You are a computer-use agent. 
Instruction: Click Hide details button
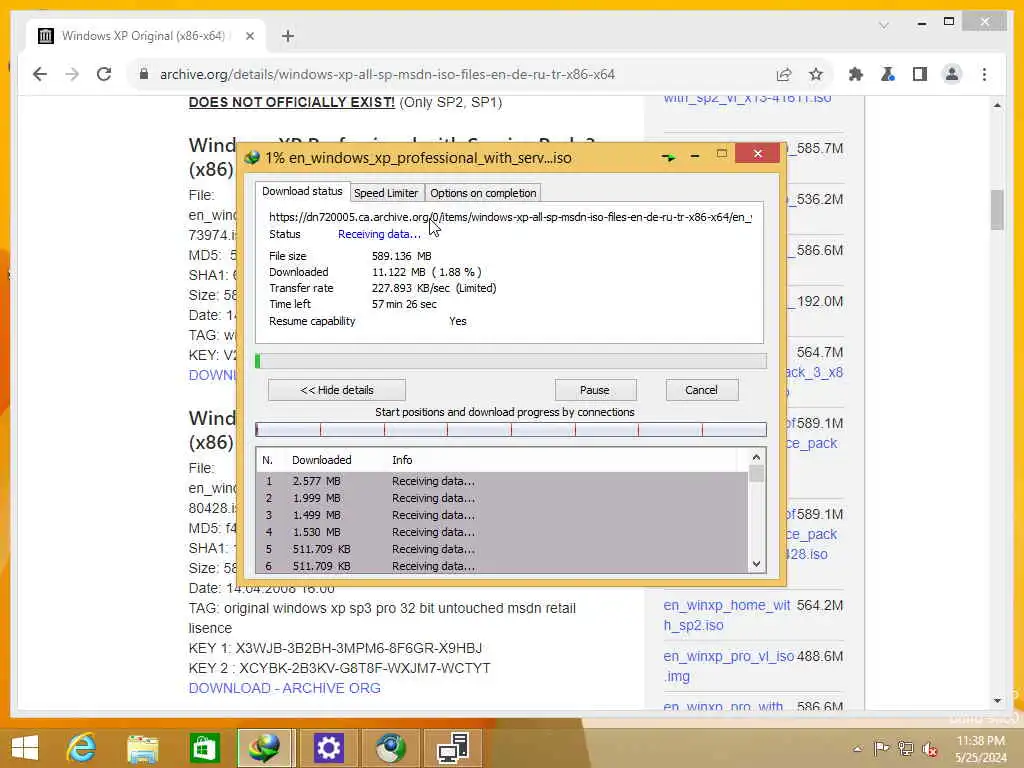(337, 390)
